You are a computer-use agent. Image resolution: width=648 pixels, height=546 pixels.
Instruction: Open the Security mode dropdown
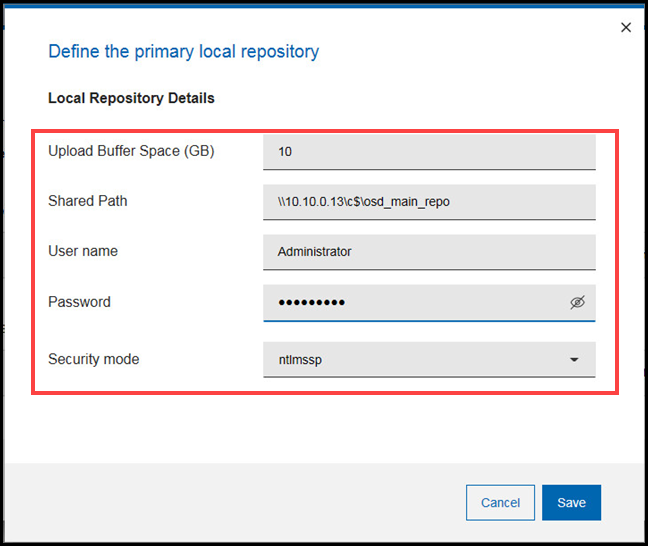click(429, 359)
